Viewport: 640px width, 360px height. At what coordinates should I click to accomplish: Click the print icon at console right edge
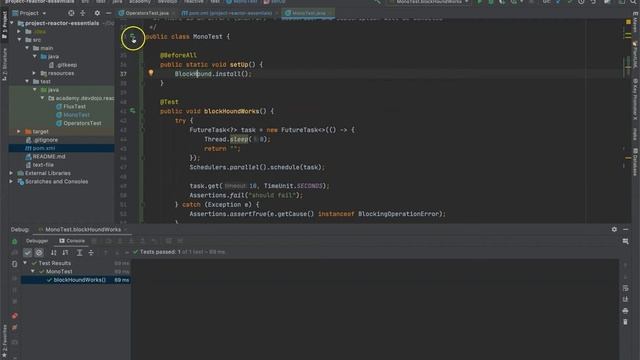(625, 311)
